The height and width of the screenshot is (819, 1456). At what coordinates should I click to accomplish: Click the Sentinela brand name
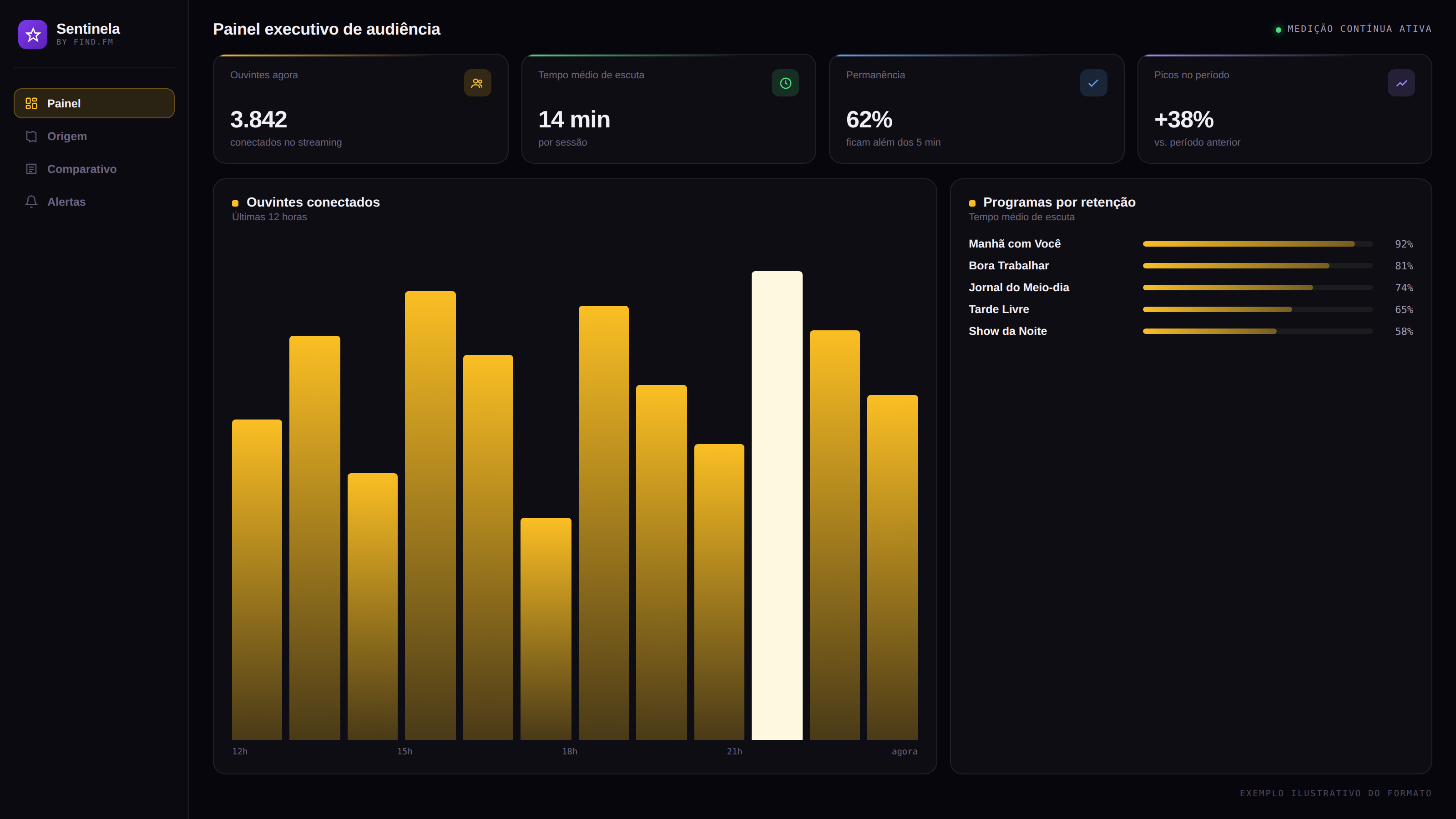tap(88, 29)
